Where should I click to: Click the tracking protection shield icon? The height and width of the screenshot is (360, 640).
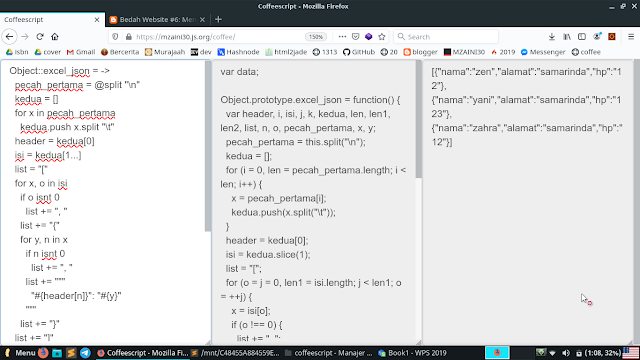[x=115, y=37]
